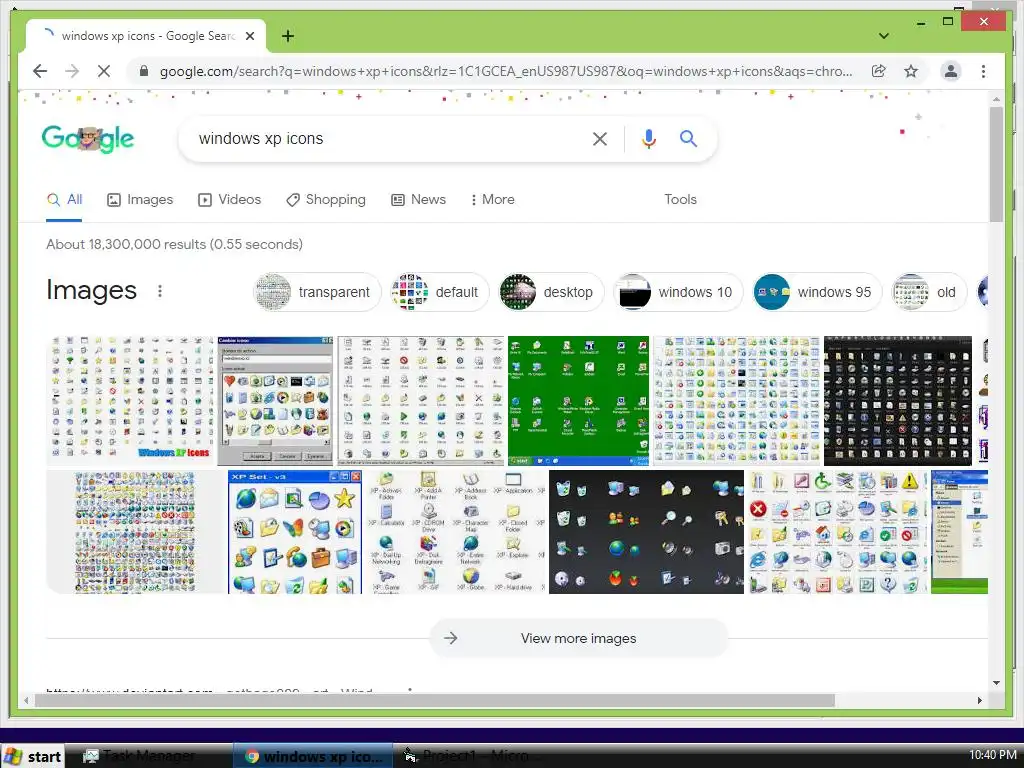Screen dimensions: 1024x768
Task: Bookmark this page with the star
Action: point(911,71)
